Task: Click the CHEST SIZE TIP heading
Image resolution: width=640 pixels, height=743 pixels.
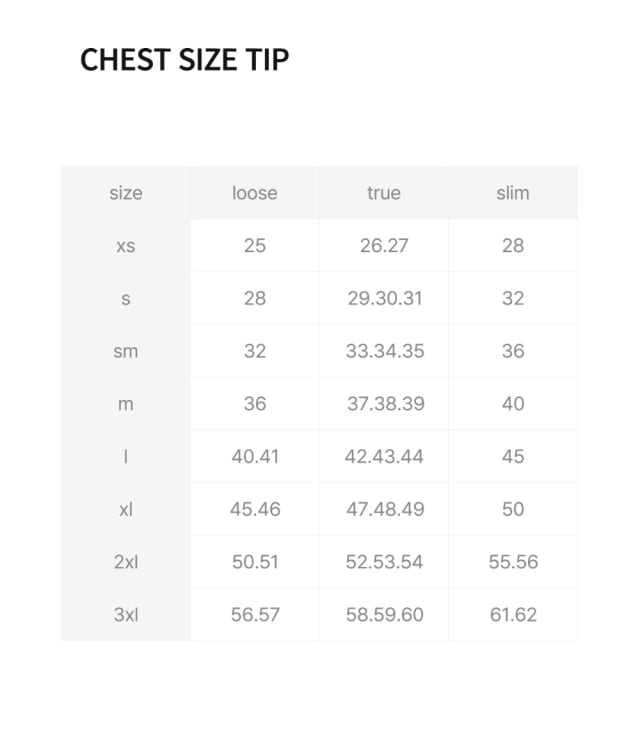Action: (x=184, y=60)
